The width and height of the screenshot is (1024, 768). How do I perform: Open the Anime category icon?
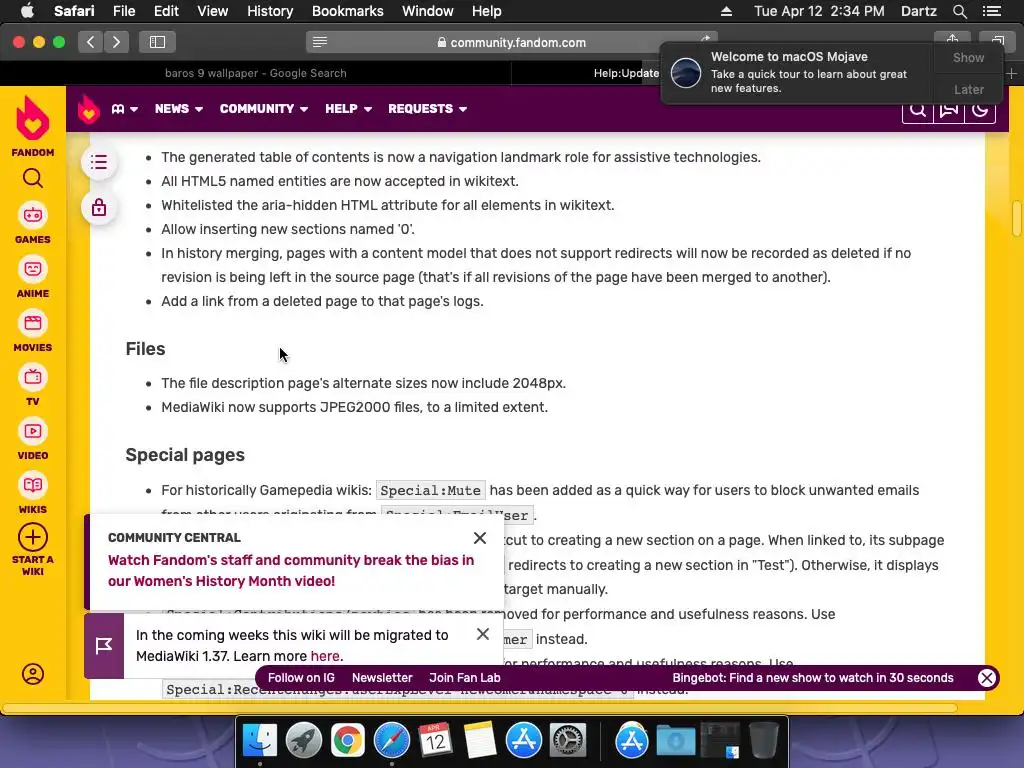click(x=33, y=269)
